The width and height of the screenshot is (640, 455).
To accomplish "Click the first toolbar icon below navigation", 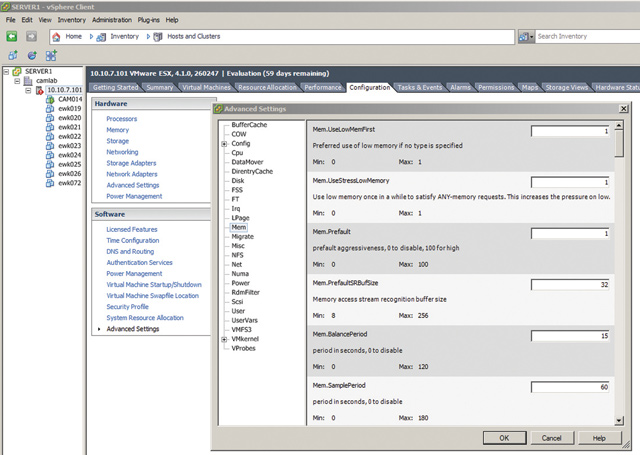I will click(x=13, y=55).
